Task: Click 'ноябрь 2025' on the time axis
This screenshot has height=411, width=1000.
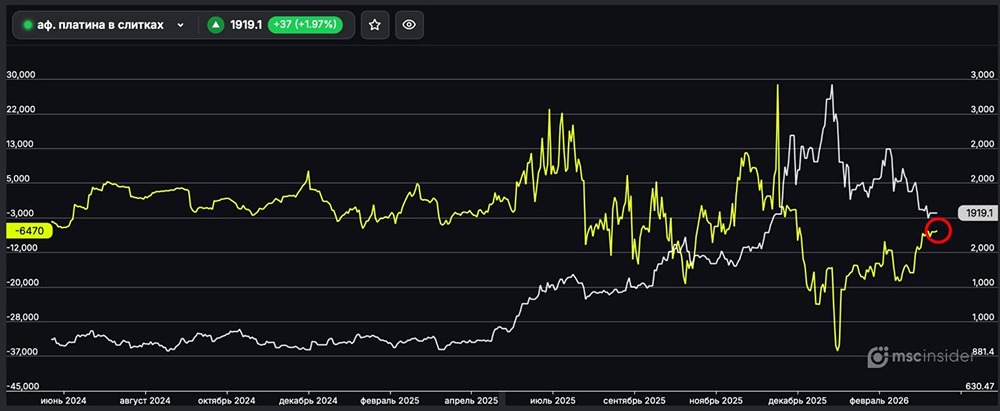Action: 717,400
